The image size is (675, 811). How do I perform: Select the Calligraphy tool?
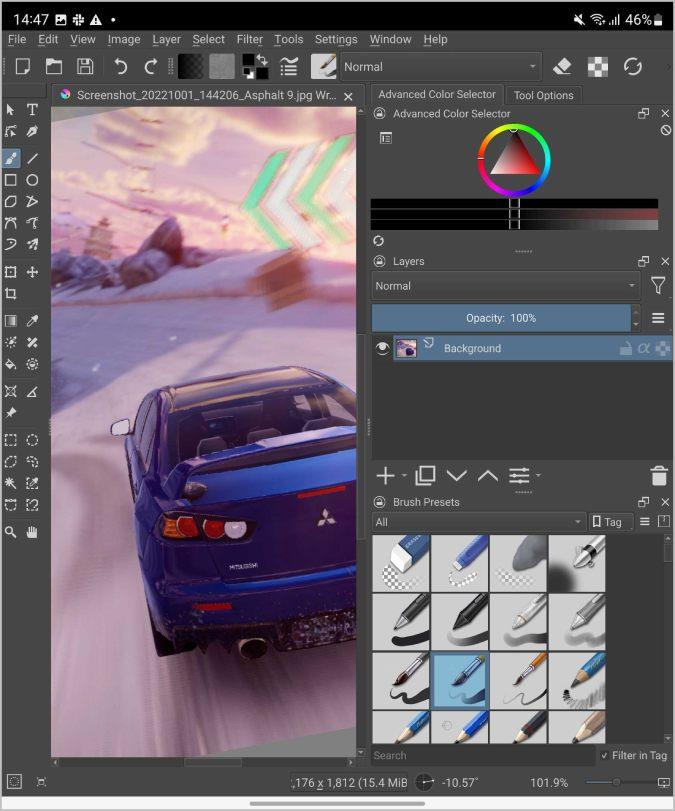click(32, 131)
